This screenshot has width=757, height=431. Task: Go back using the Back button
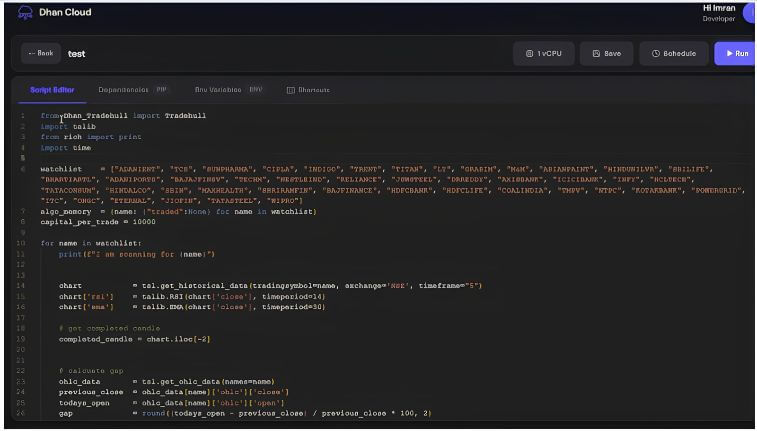pyautogui.click(x=41, y=54)
